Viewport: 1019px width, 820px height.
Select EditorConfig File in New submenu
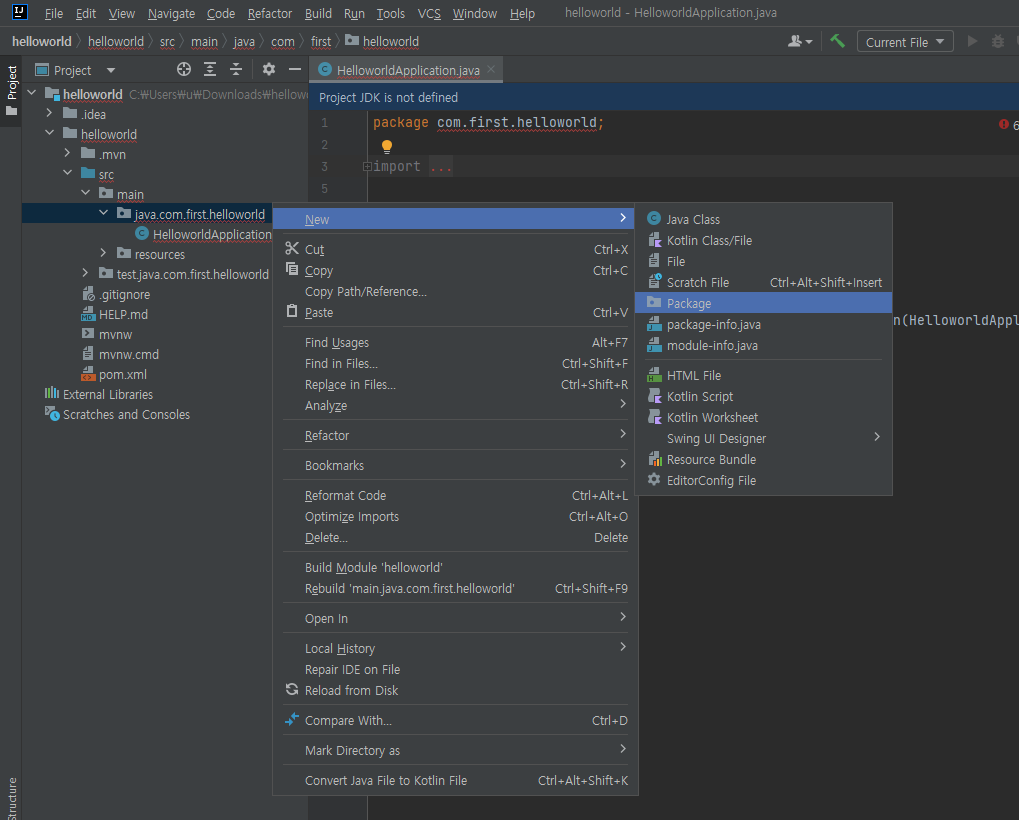(763, 481)
